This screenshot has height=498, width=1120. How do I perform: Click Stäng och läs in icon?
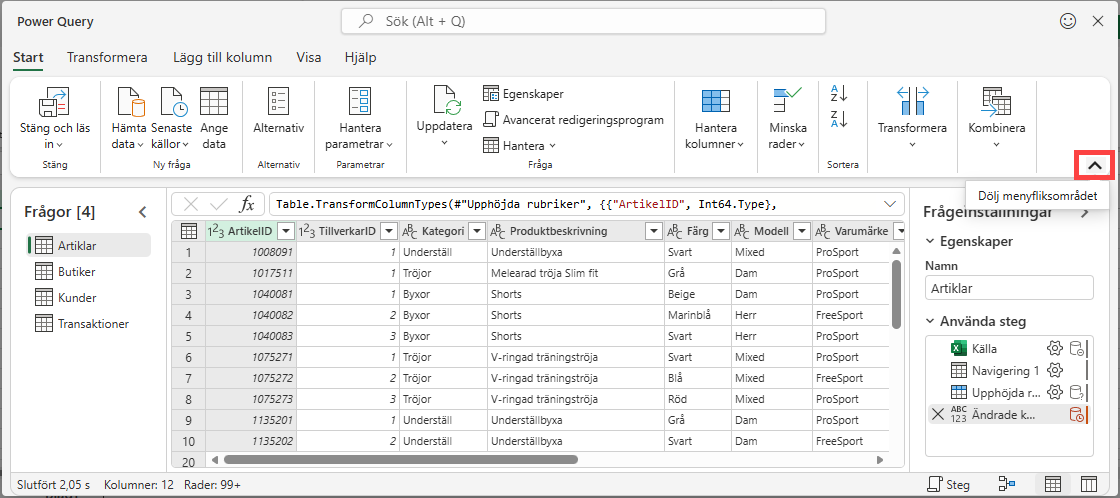point(54,101)
